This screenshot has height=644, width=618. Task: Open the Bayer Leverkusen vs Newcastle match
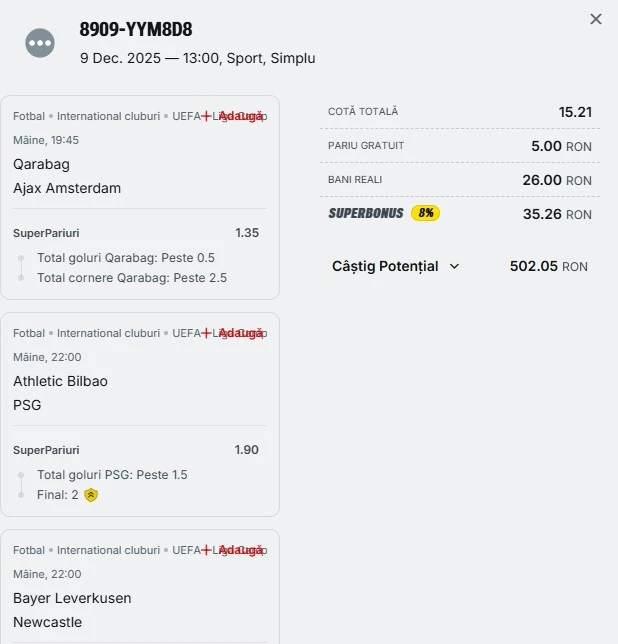point(72,610)
